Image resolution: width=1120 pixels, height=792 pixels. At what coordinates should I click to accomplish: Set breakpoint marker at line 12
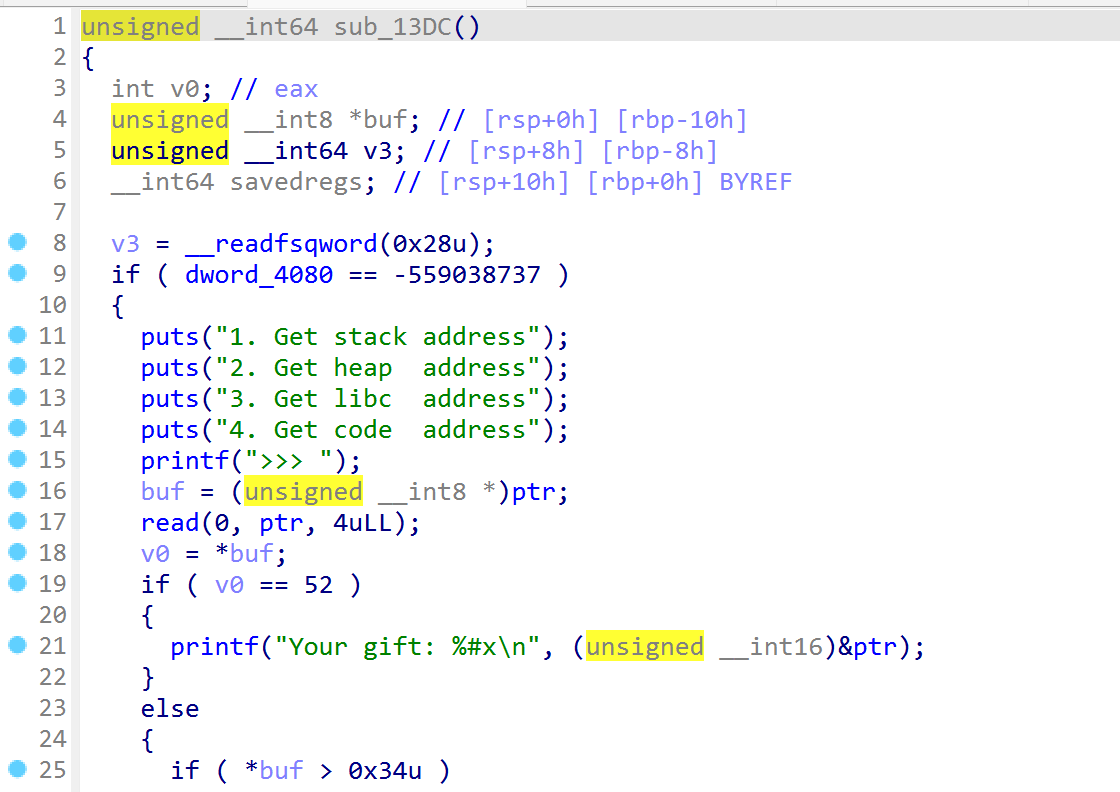click(17, 366)
